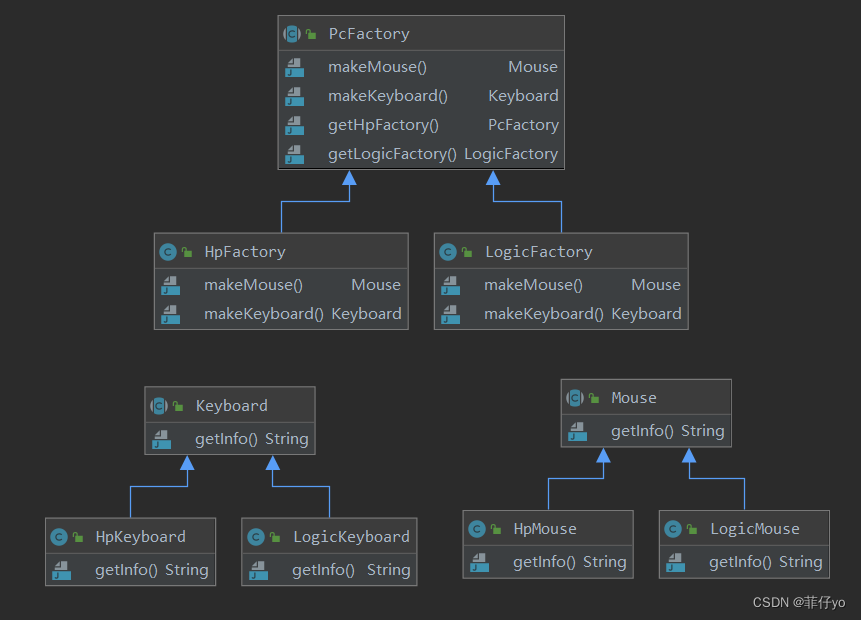Select the LogicKeyboard class title
861x620 pixels.
351,537
